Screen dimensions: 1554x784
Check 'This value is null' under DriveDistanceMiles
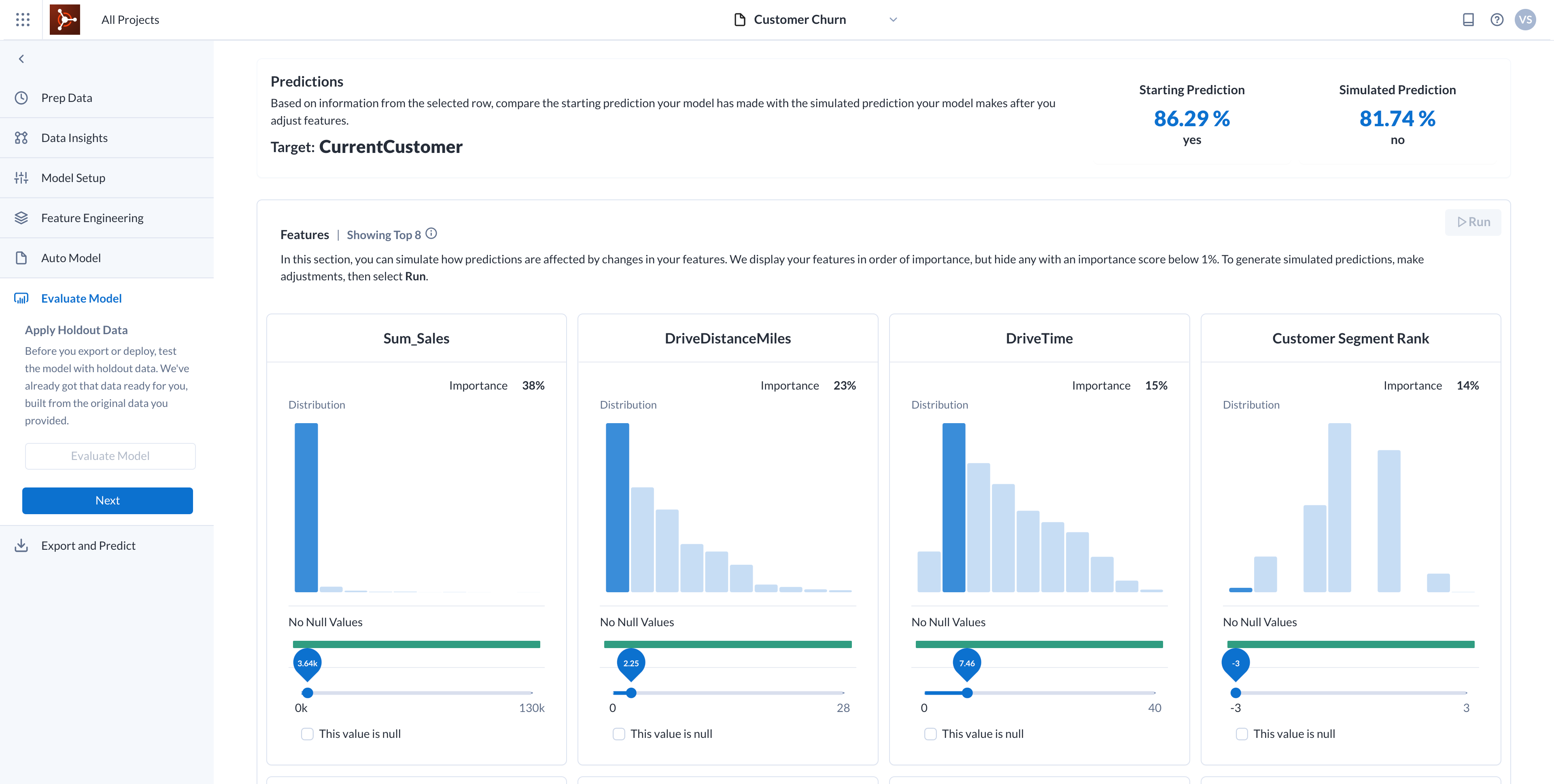point(618,734)
